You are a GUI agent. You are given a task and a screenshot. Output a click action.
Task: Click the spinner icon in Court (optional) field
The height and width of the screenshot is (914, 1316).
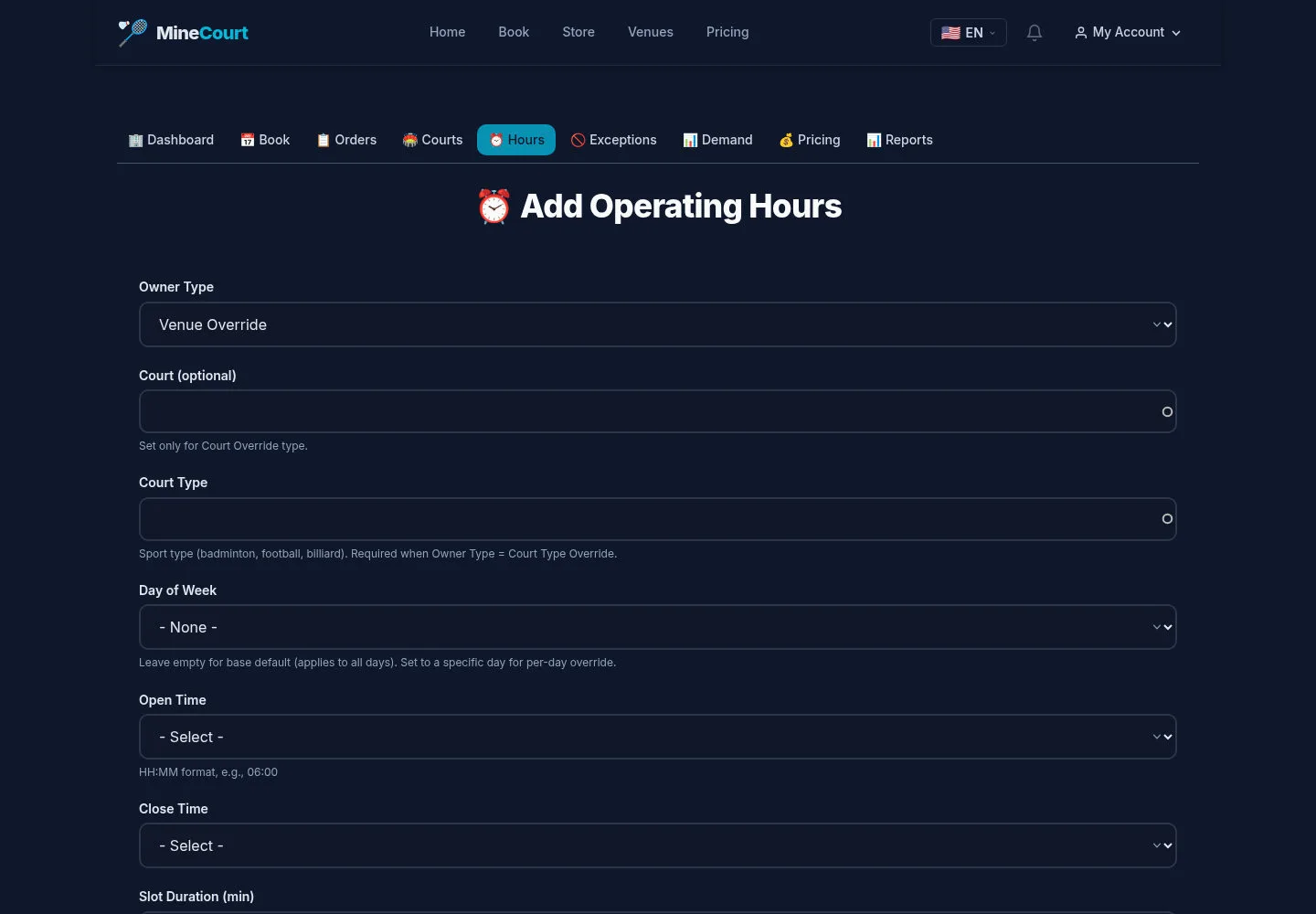pyautogui.click(x=1167, y=412)
